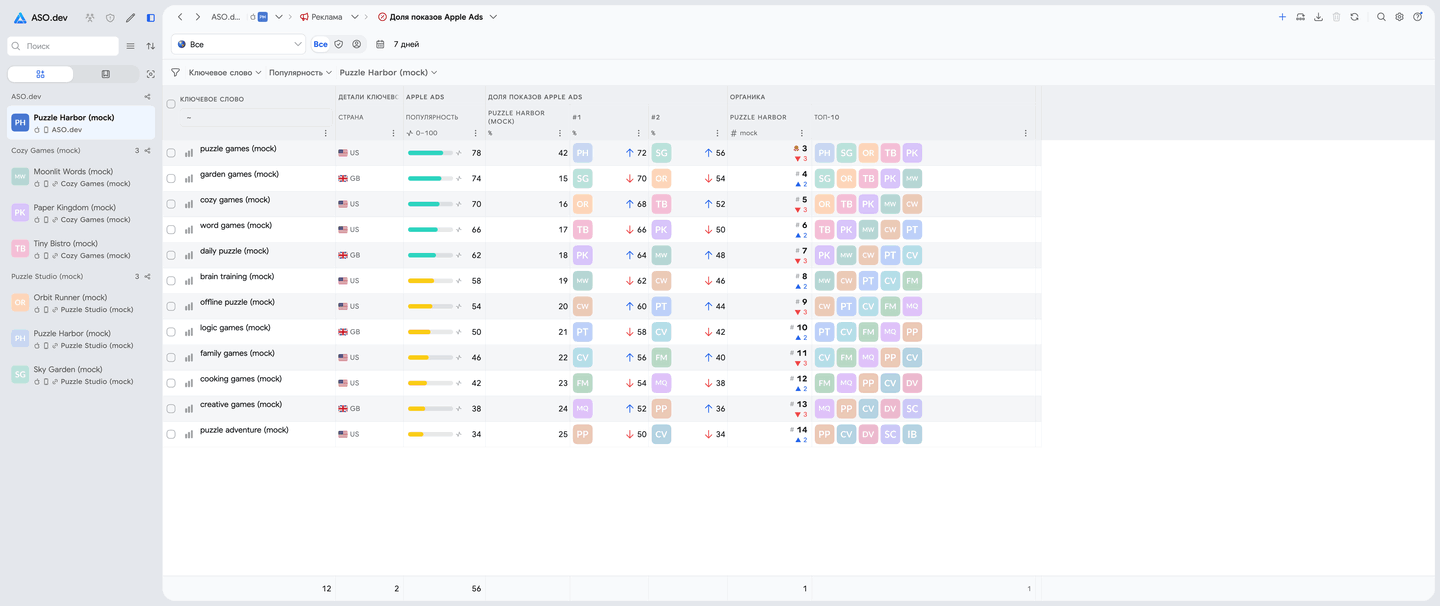Click popularity bar for puzzle games row
The height and width of the screenshot is (606, 1440).
click(430, 153)
